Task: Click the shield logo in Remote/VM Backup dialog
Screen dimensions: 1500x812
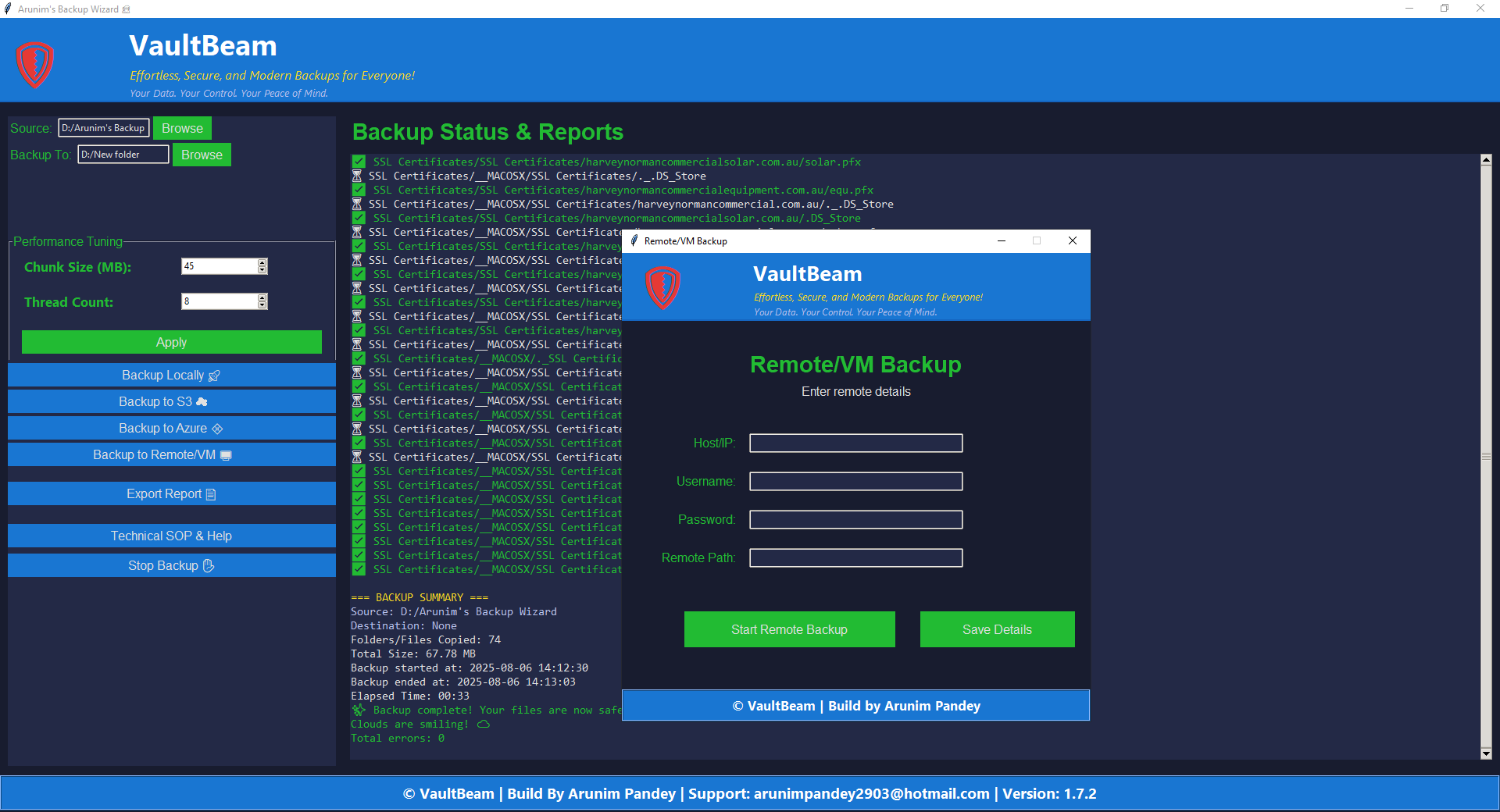Action: pyautogui.click(x=662, y=287)
